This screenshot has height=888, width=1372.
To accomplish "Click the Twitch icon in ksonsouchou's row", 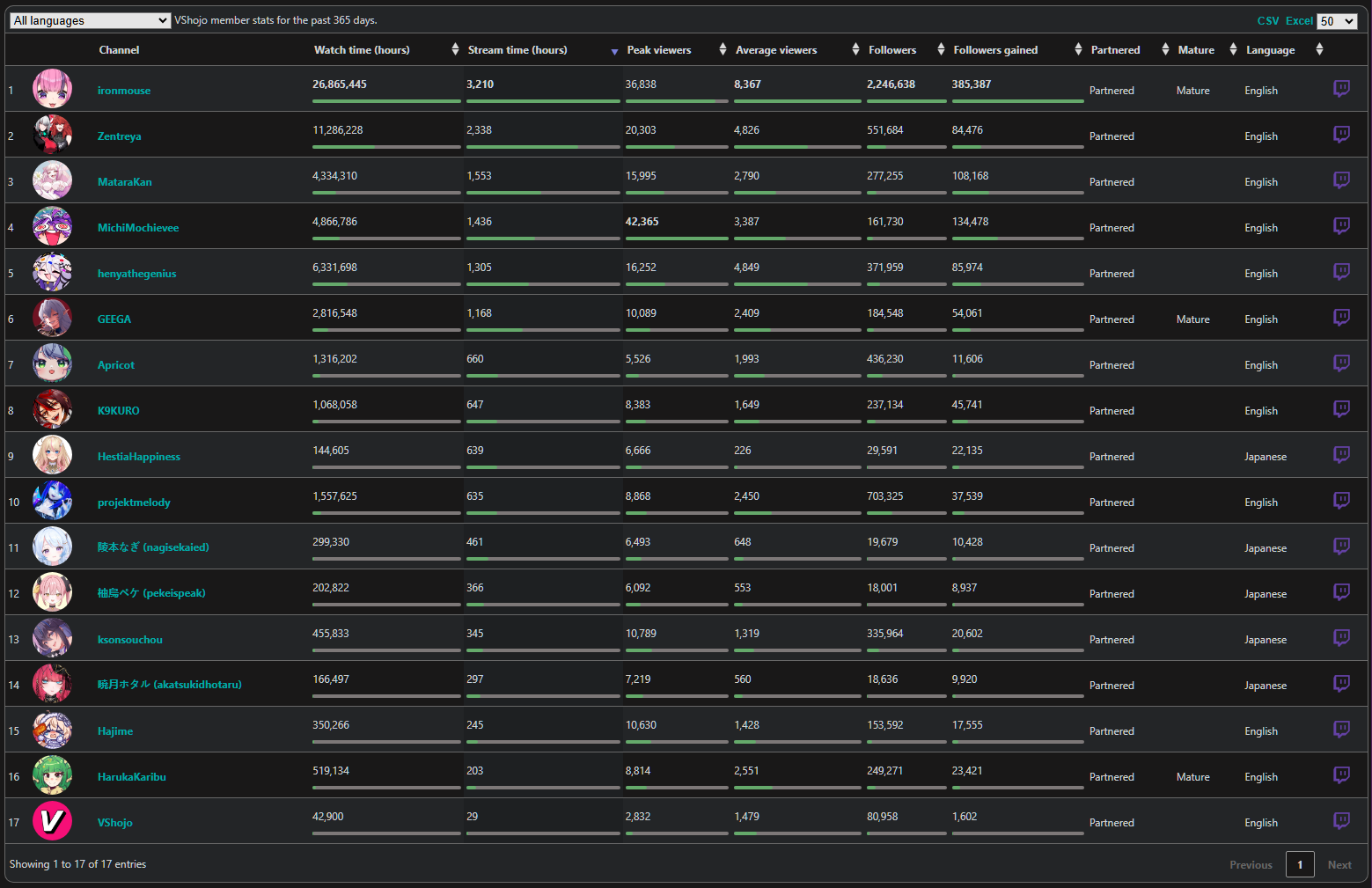I will 1341,638.
